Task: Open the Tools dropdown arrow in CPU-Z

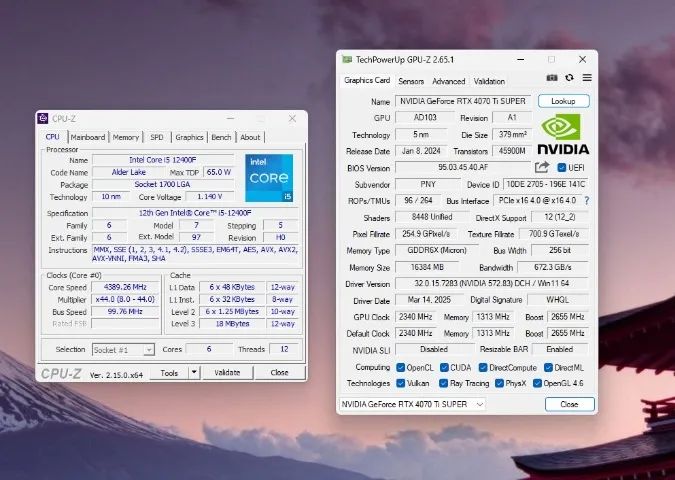Action: point(195,372)
